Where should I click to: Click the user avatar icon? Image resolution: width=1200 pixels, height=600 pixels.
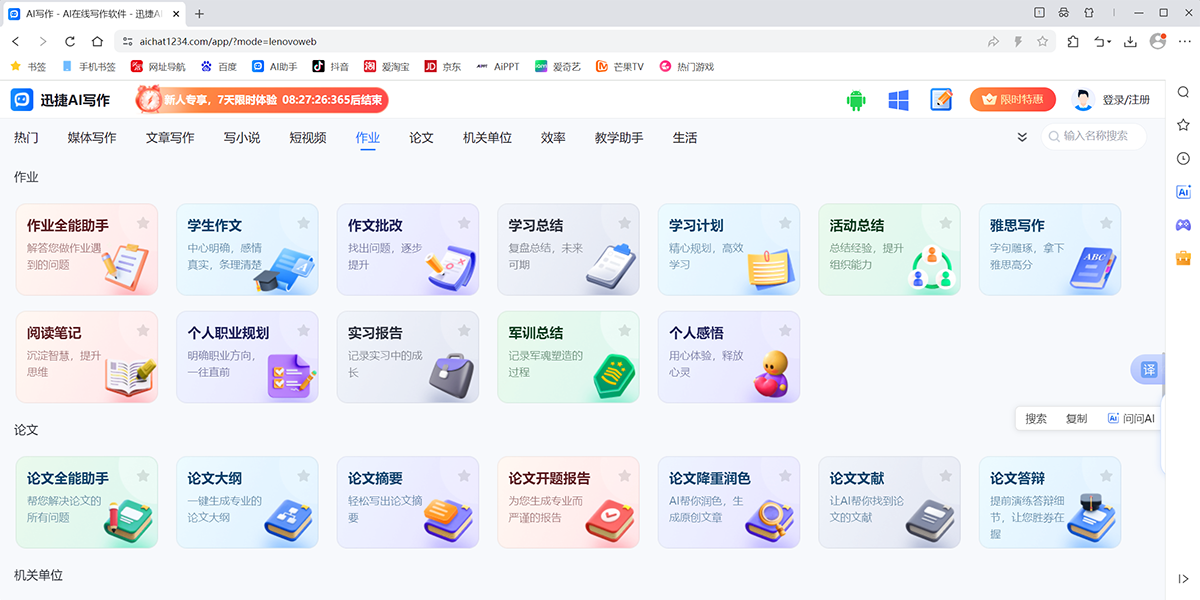tap(1082, 100)
